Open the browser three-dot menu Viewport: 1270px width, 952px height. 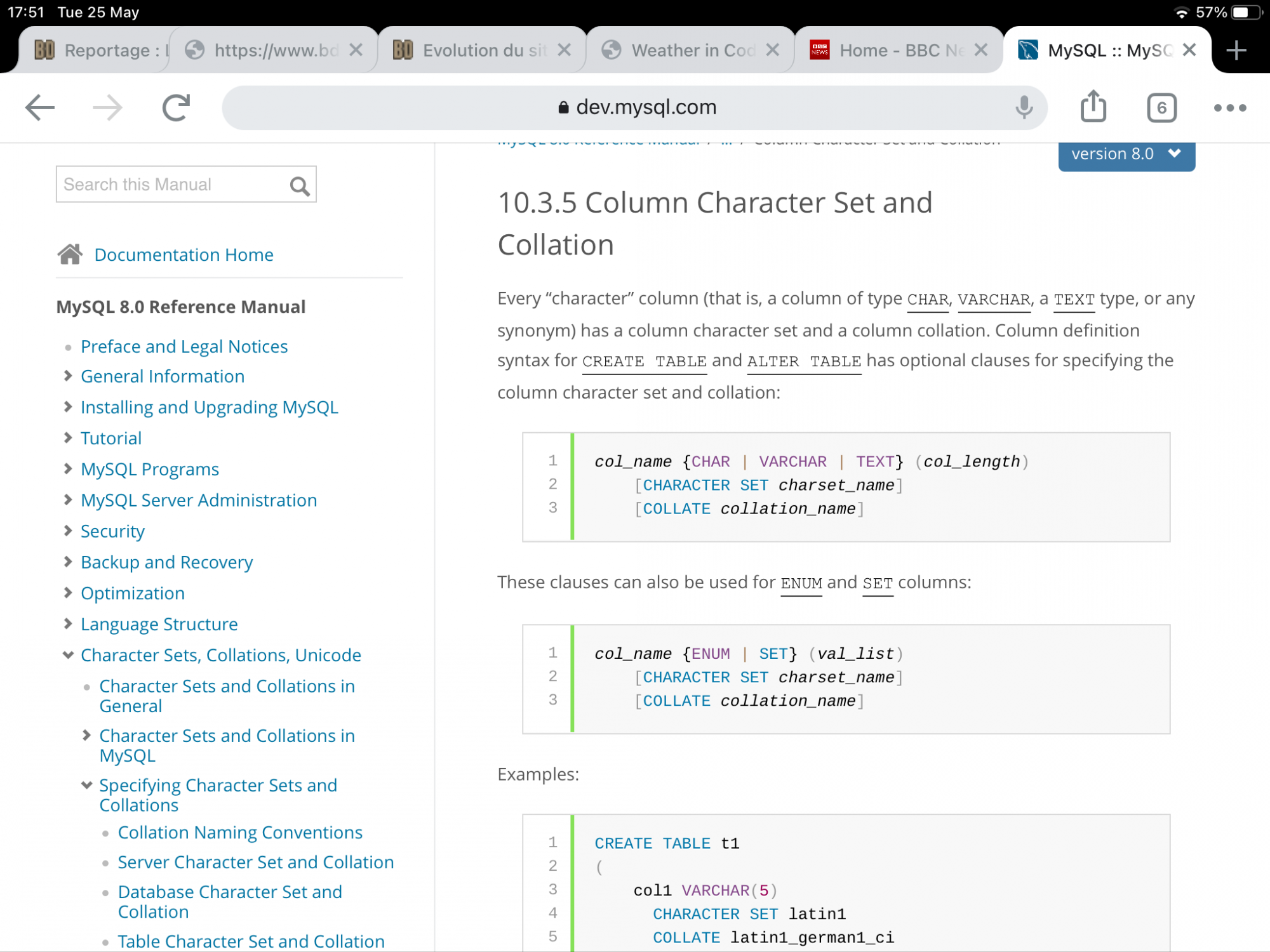(1230, 108)
